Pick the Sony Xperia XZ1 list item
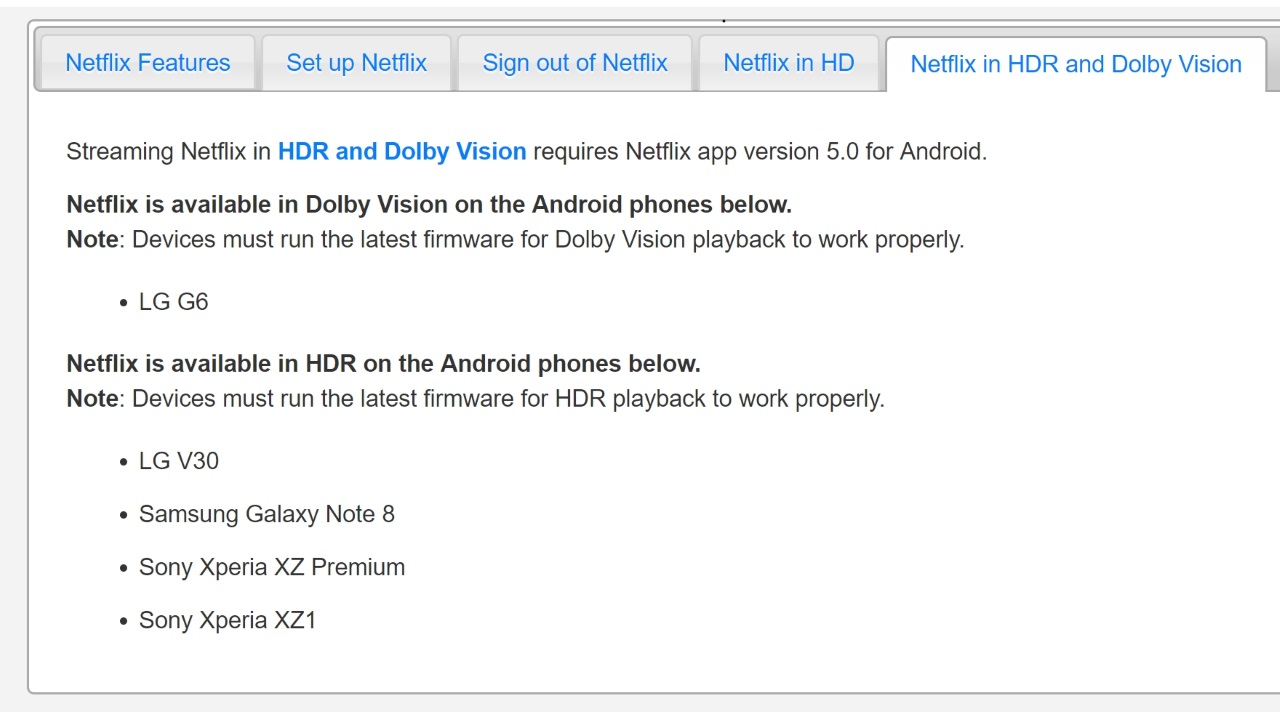Viewport: 1280px width, 720px height. [x=227, y=620]
